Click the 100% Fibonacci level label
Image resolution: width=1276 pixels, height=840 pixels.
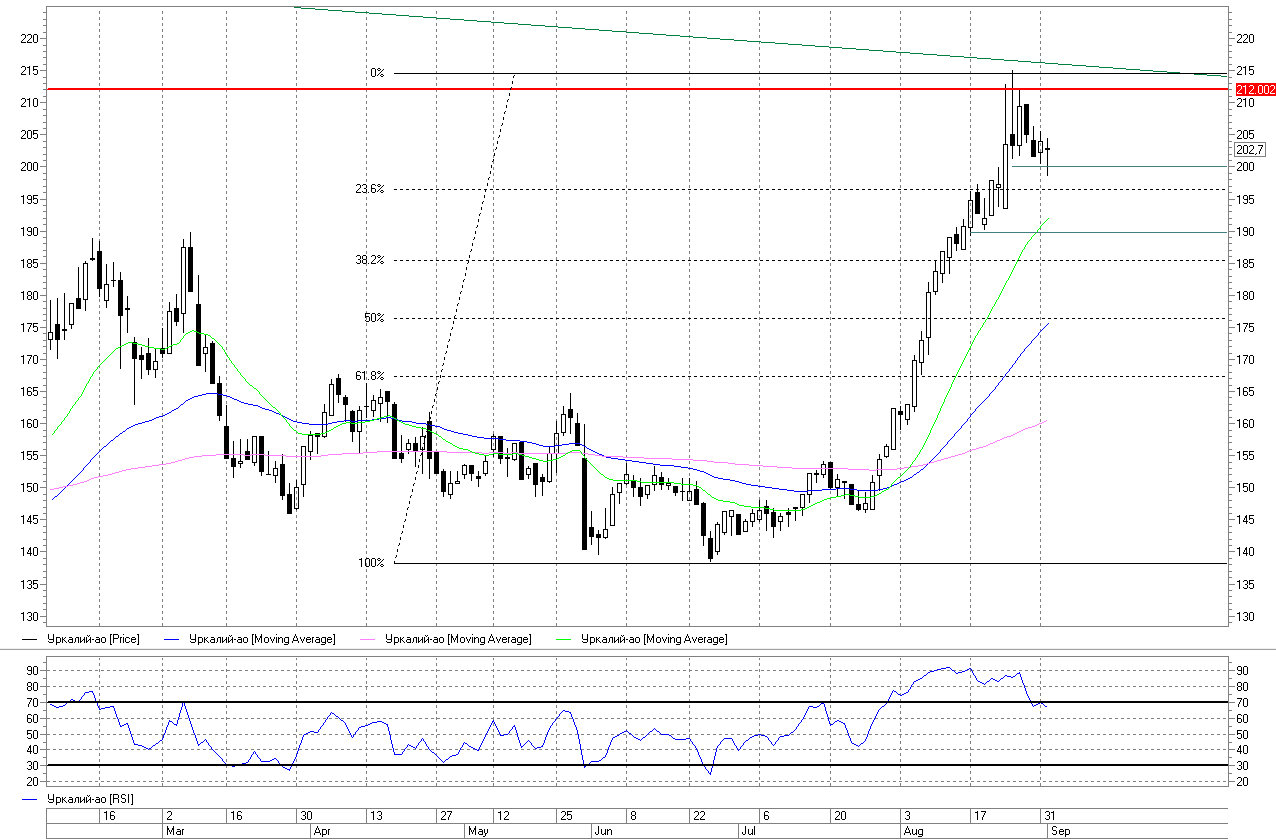[x=371, y=563]
